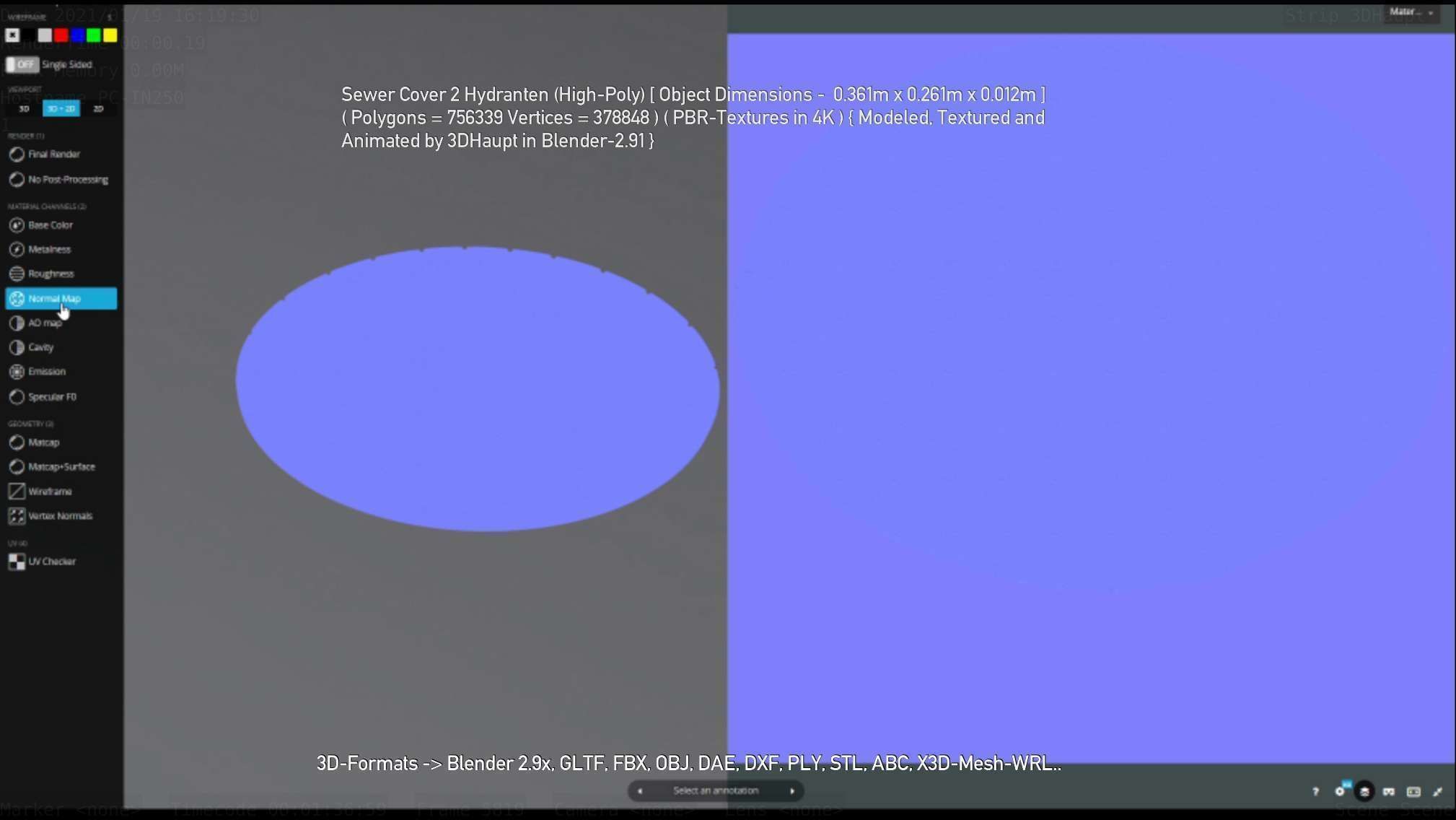The image size is (1456, 820).
Task: Pick the red wireframe color swatch
Action: pos(61,35)
